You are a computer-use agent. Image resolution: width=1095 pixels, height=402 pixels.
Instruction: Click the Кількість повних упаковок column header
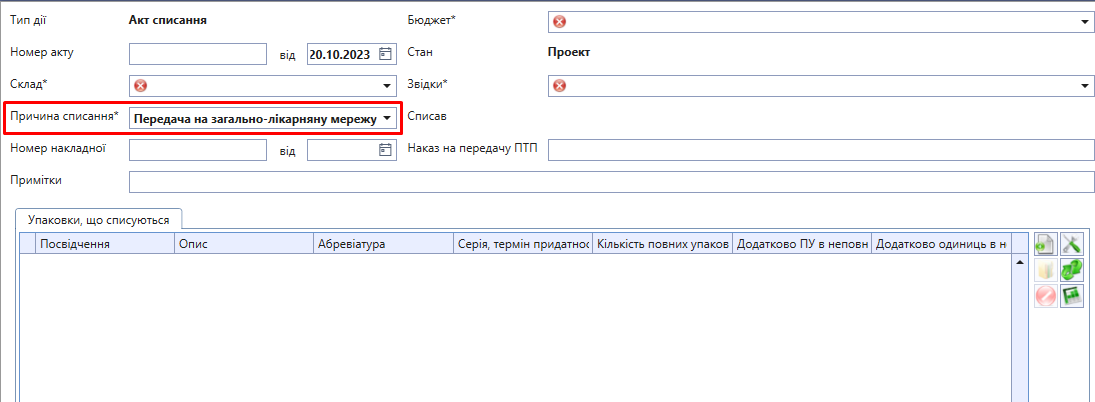tap(663, 244)
